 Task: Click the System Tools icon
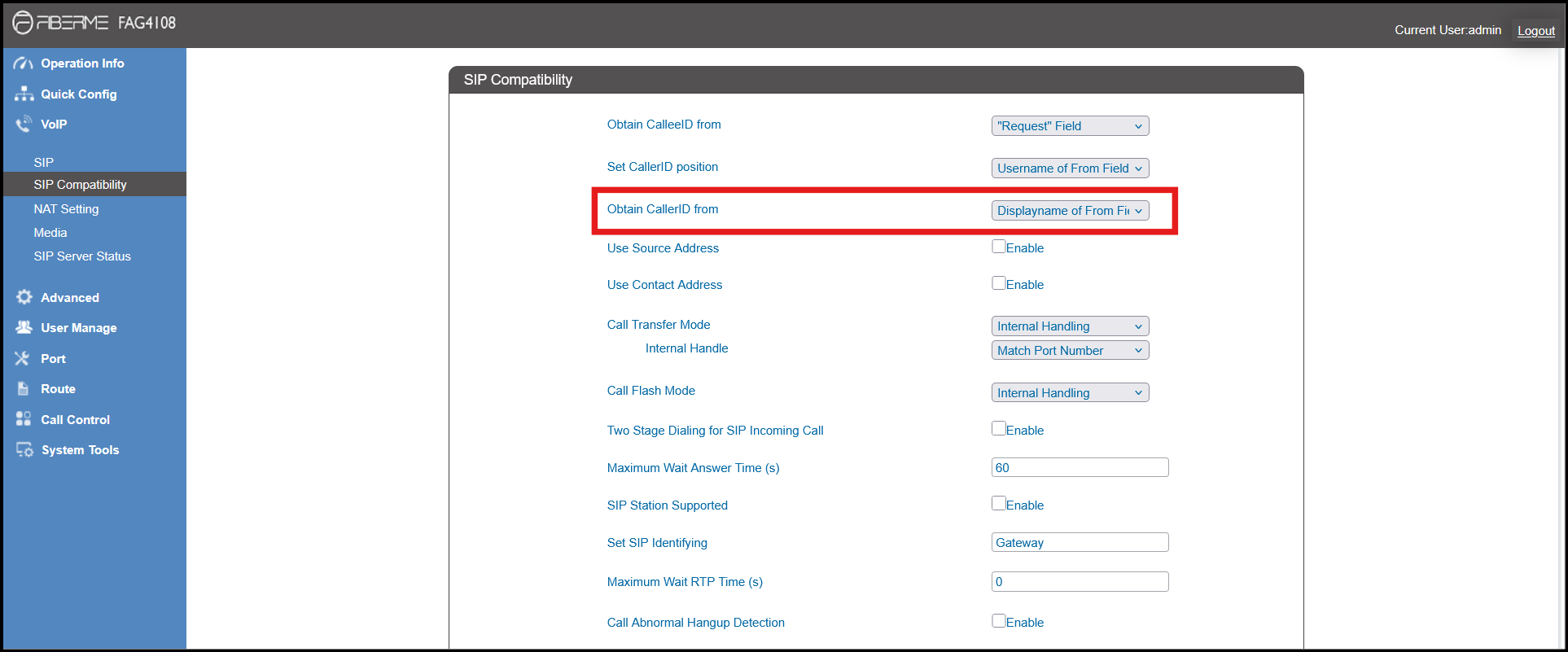[24, 449]
